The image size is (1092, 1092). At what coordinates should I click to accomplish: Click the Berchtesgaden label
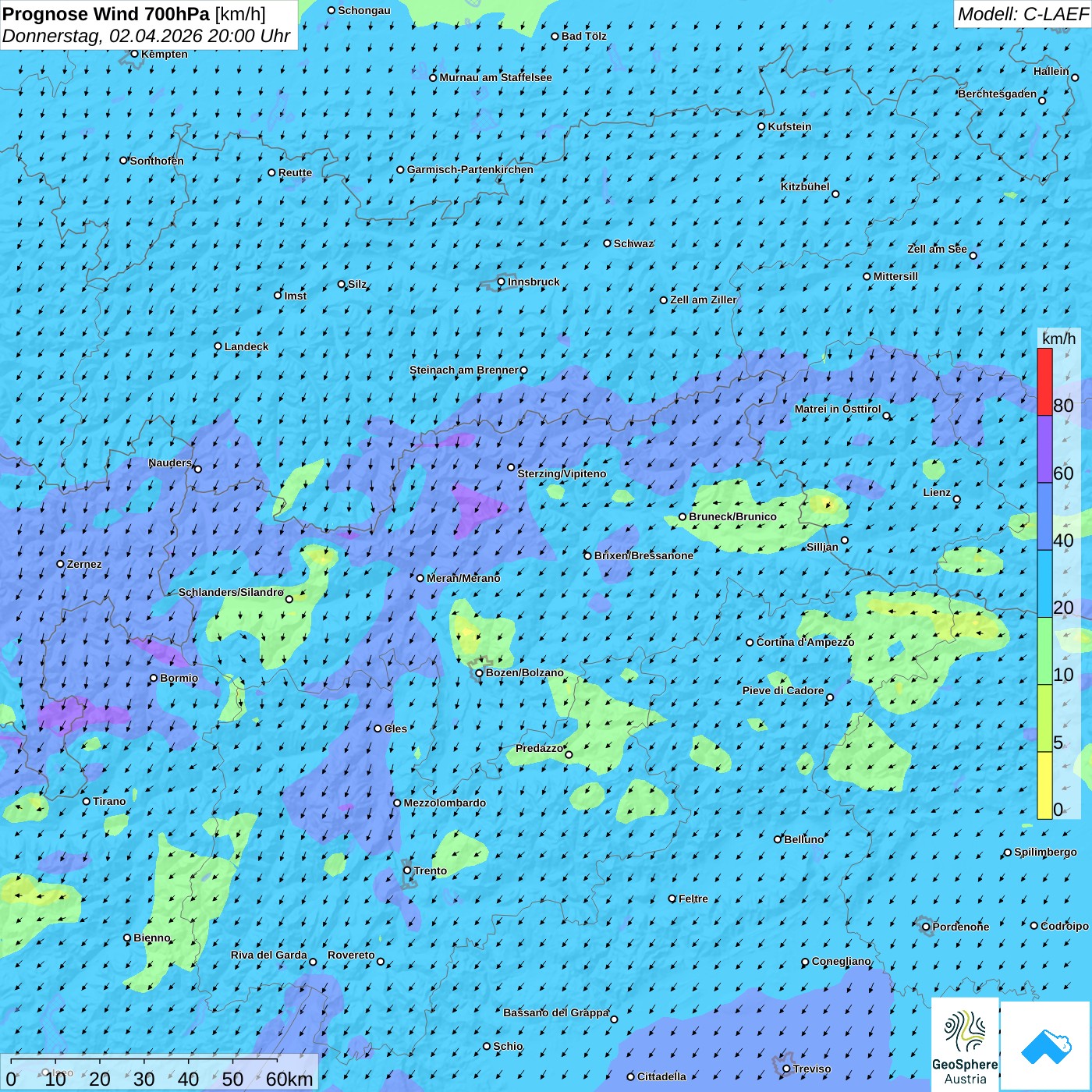(x=998, y=94)
